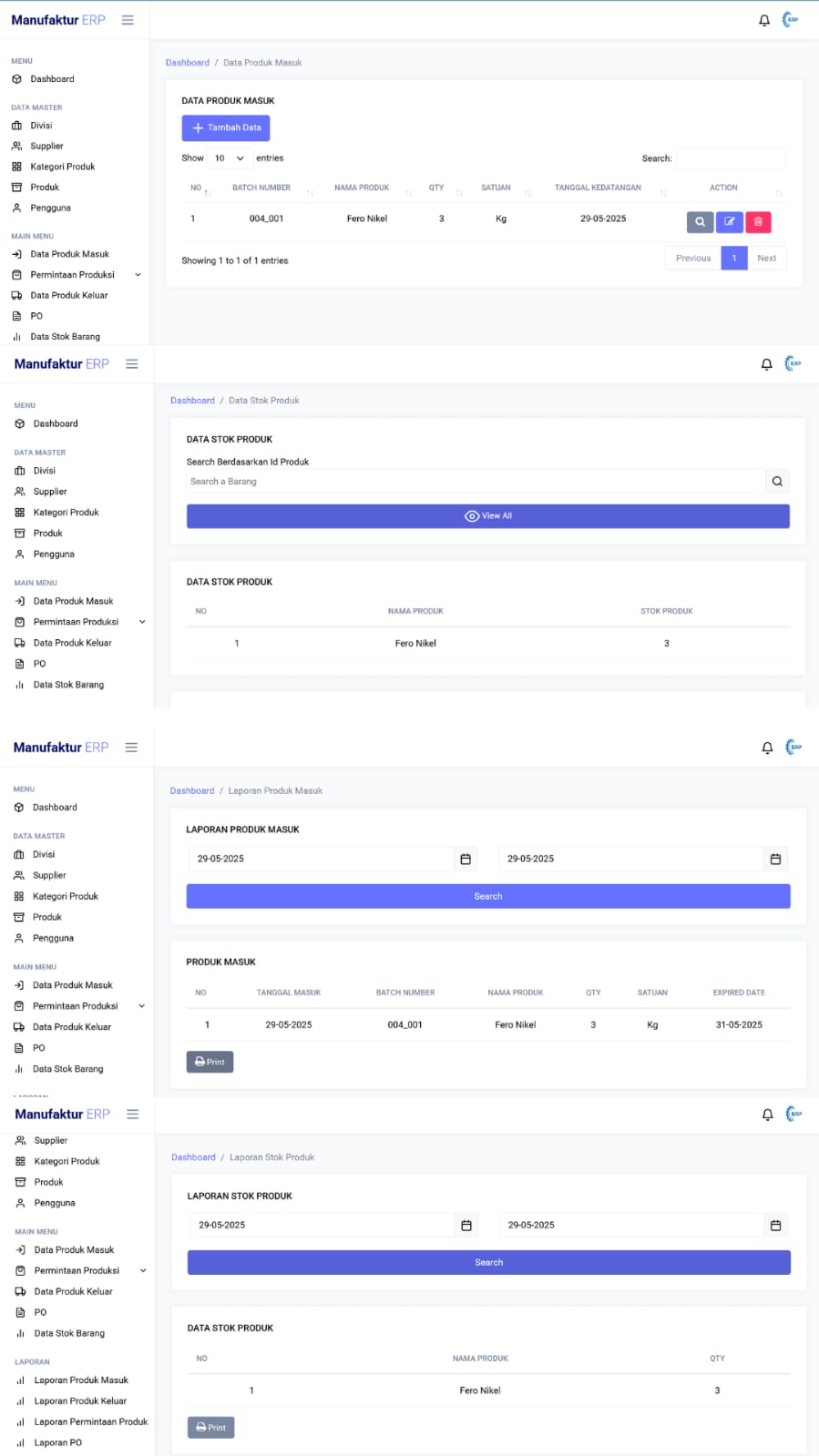Select the Laporan PO sidebar item
This screenshot has height=1456, width=819.
coord(58,1442)
